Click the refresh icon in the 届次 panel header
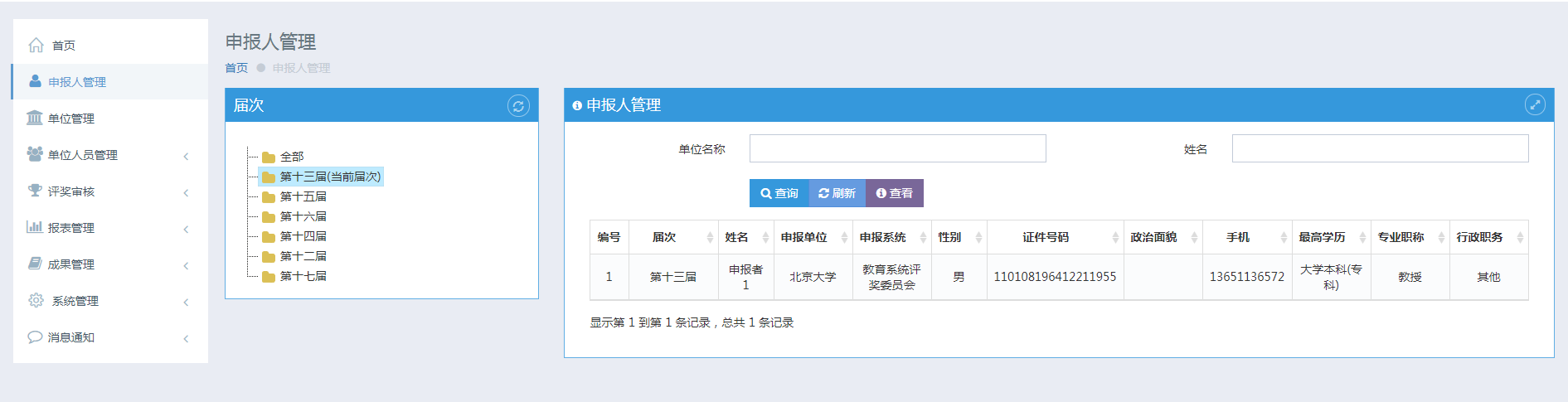Viewport: 1568px width, 402px height. [x=518, y=105]
